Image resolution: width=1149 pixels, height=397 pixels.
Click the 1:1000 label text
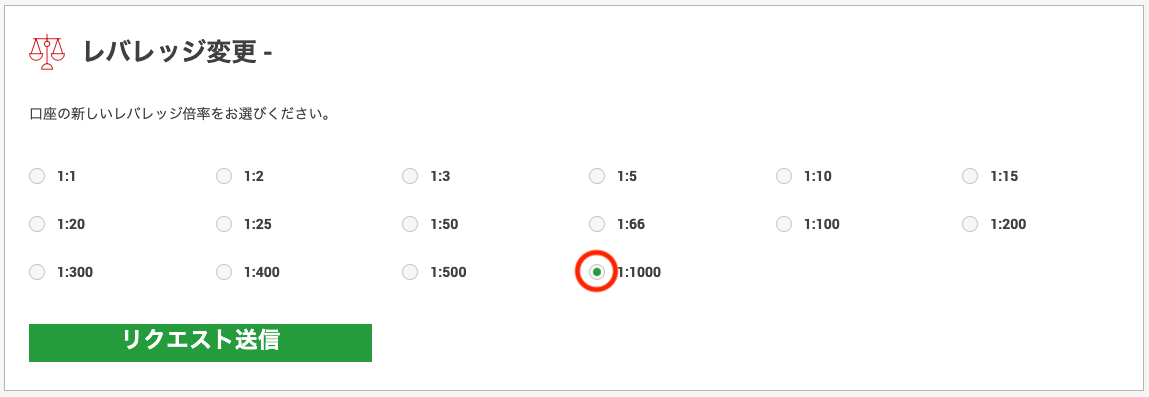point(639,272)
